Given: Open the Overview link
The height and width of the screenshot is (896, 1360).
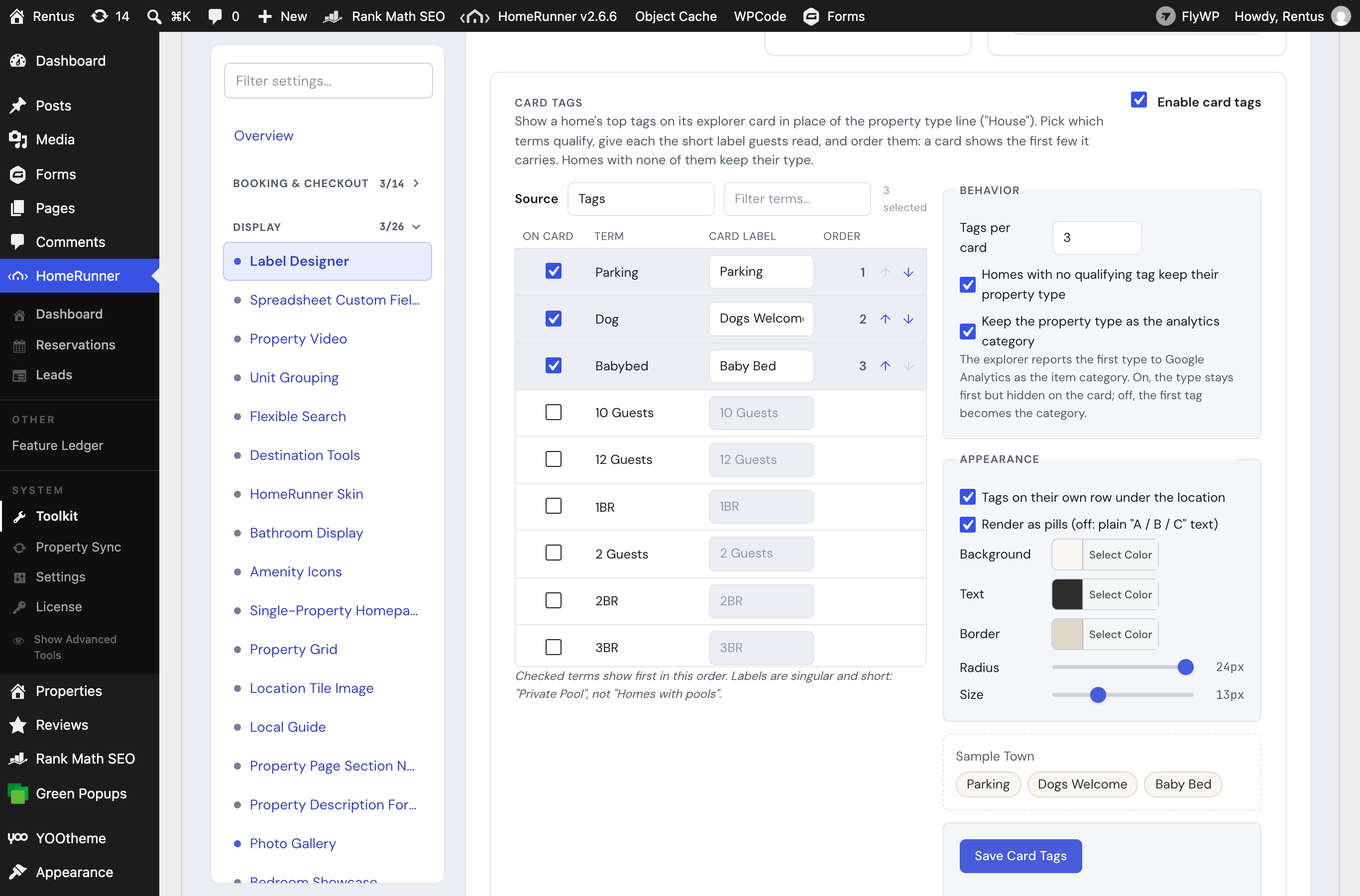Looking at the screenshot, I should pyautogui.click(x=263, y=135).
